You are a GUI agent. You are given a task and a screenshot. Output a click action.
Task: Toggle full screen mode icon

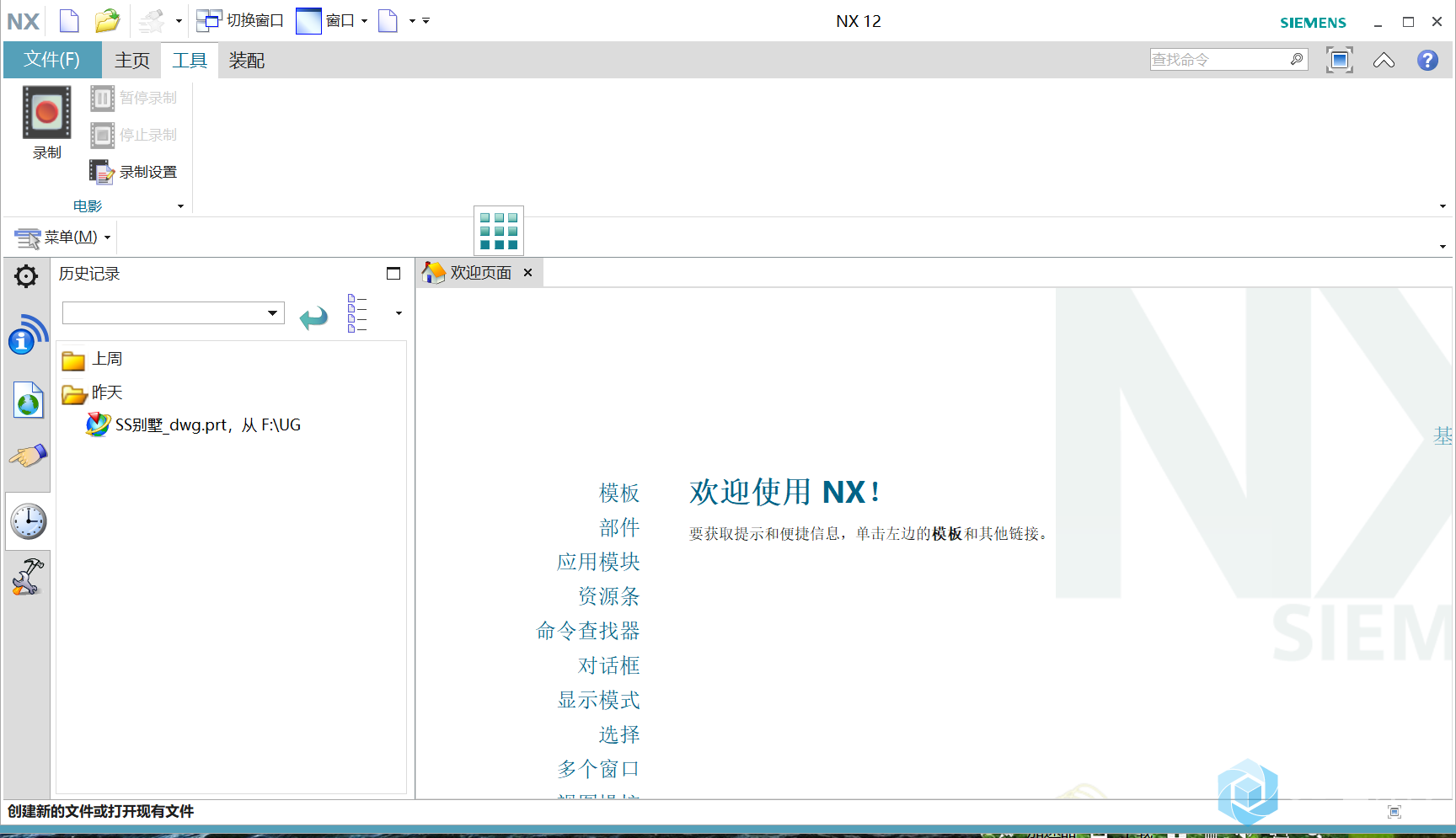click(1339, 60)
